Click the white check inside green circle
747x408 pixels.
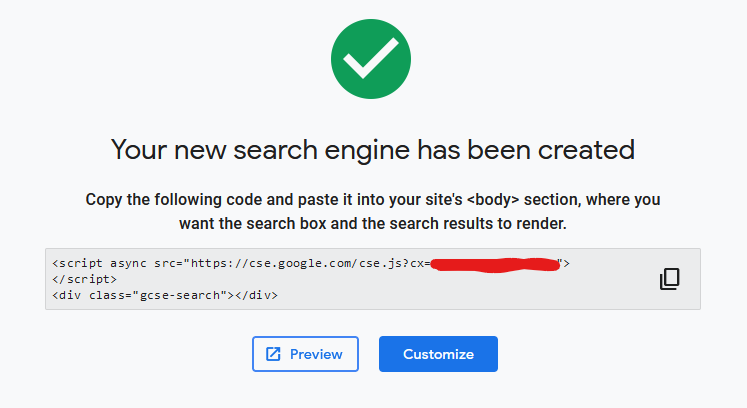(x=372, y=62)
